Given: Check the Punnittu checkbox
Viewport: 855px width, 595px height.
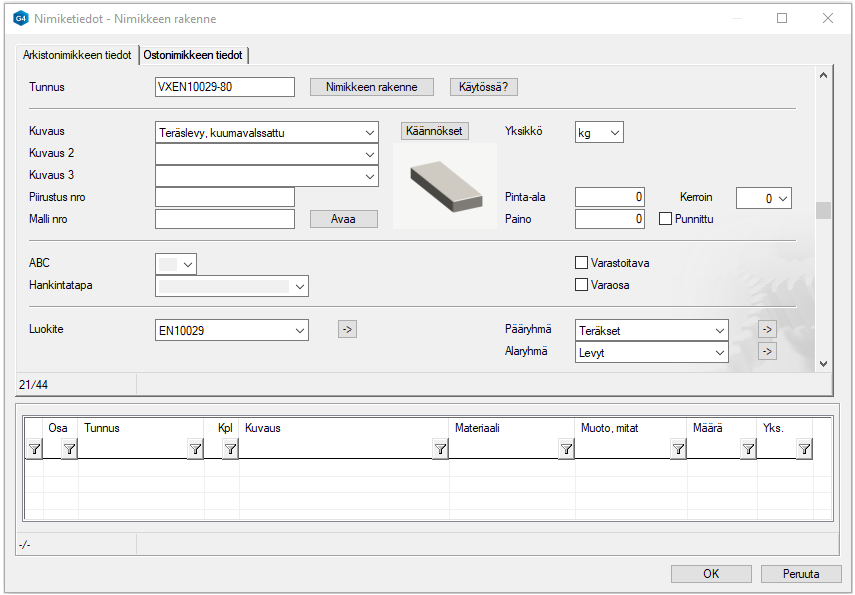Looking at the screenshot, I should click(666, 219).
